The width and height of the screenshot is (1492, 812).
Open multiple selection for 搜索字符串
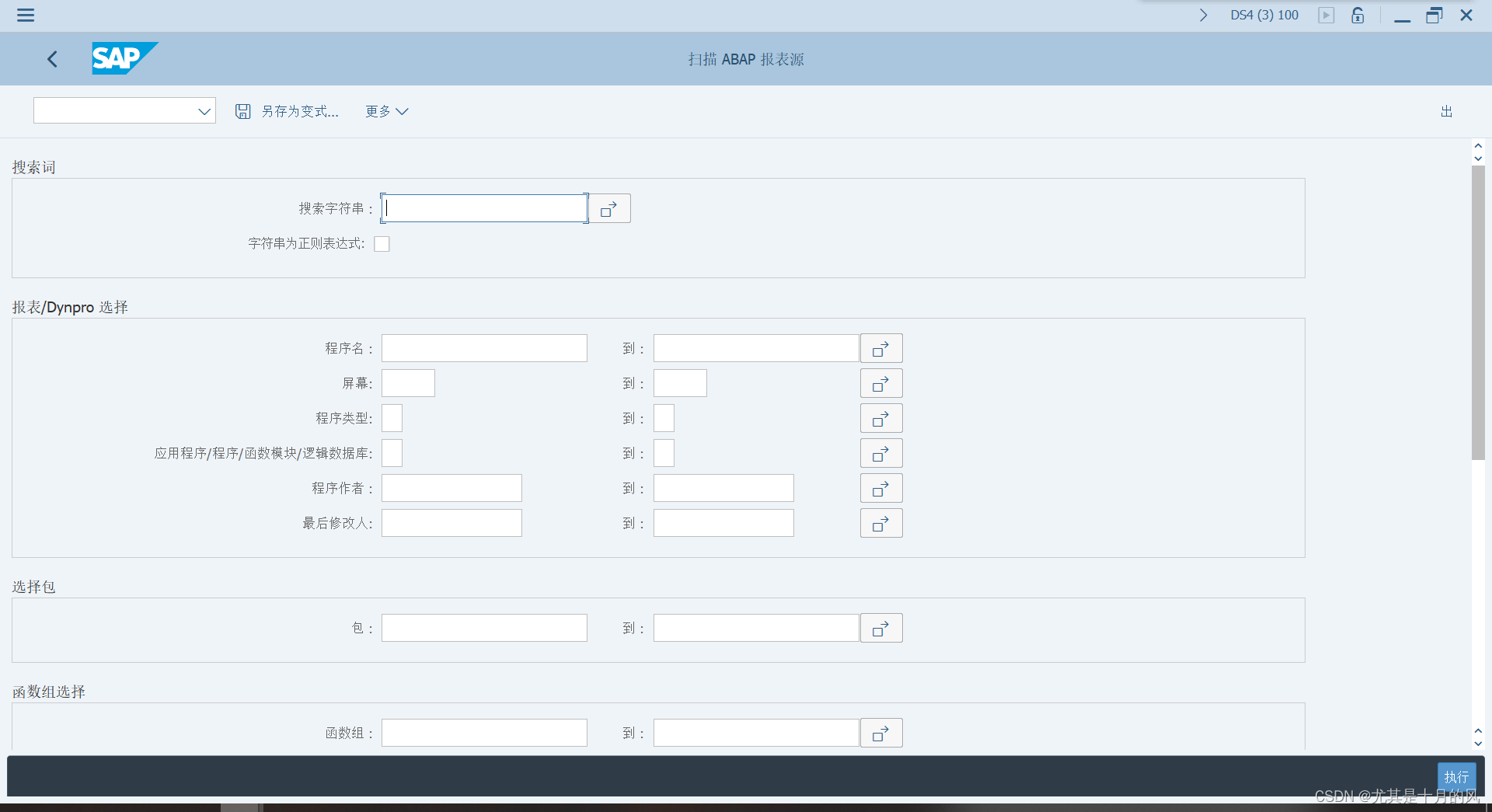tap(609, 208)
